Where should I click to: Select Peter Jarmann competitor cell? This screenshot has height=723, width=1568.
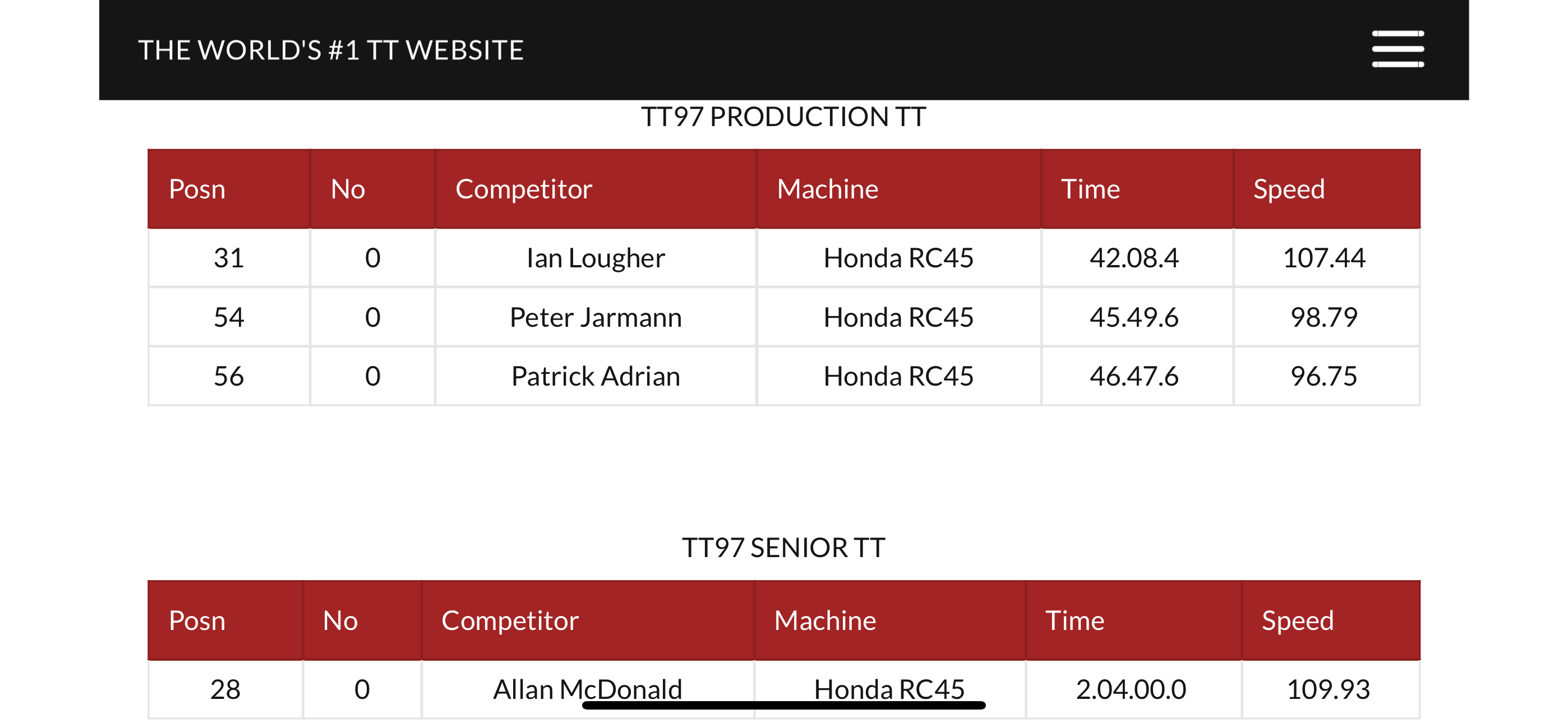pos(596,317)
